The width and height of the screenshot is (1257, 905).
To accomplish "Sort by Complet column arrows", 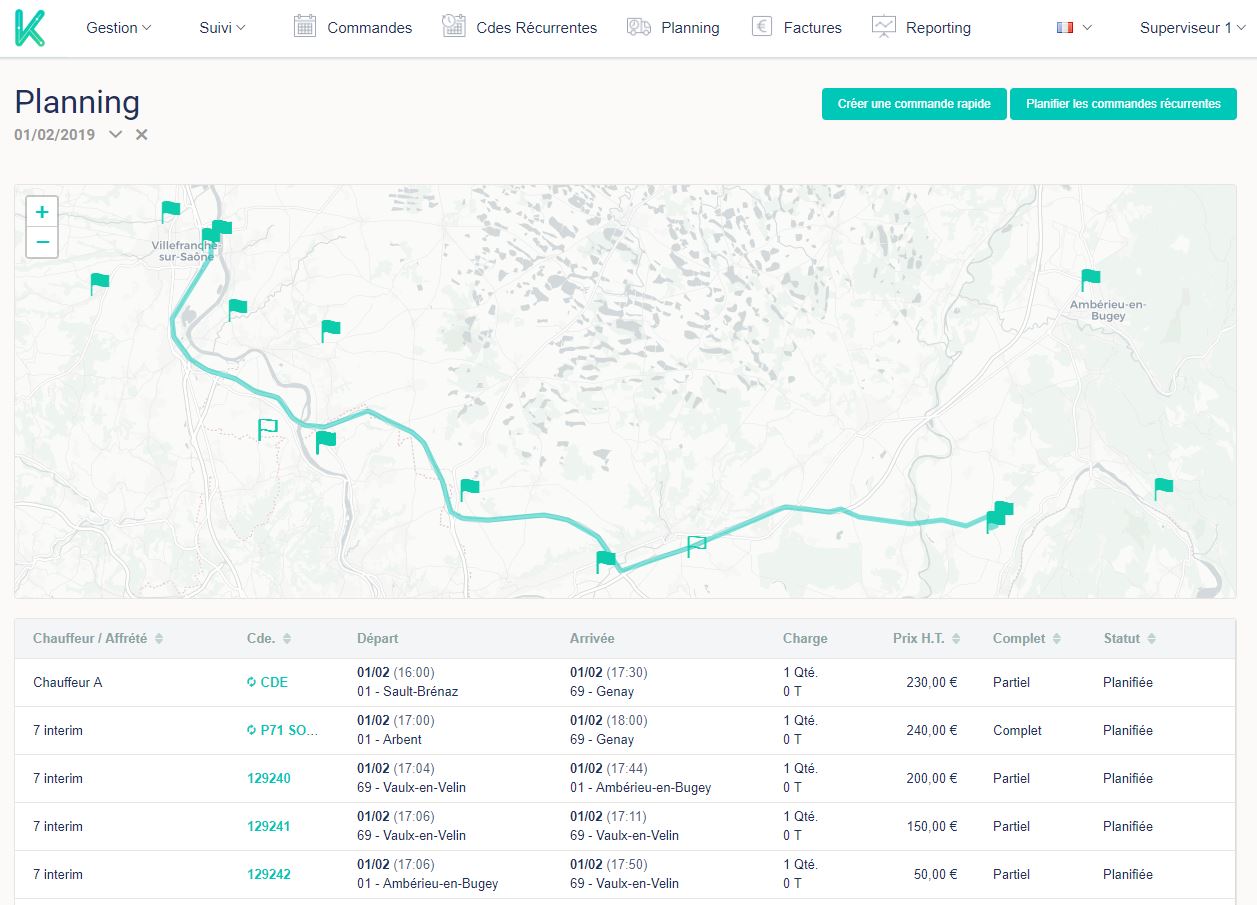I will 1056,638.
